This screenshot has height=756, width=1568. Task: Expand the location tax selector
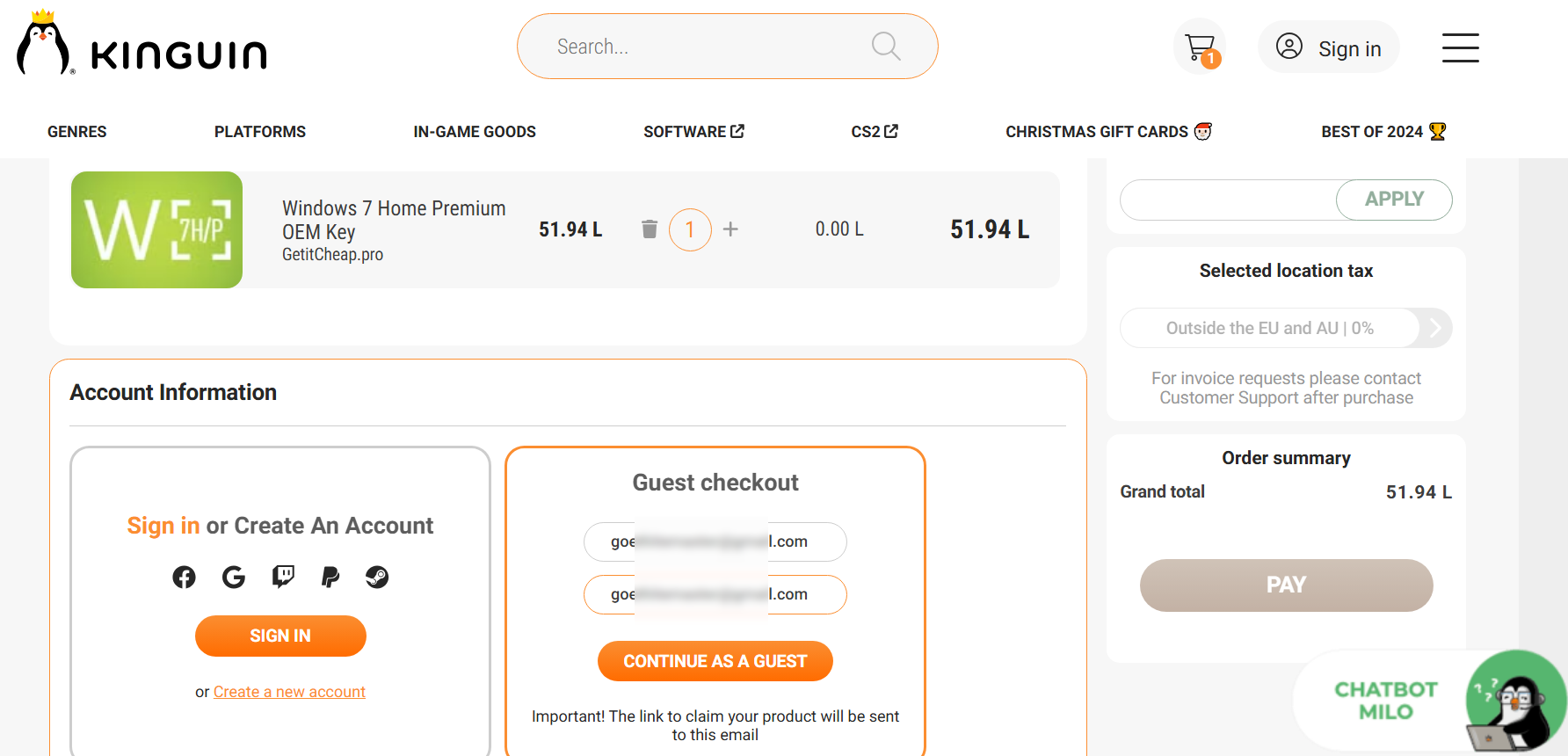tap(1434, 328)
